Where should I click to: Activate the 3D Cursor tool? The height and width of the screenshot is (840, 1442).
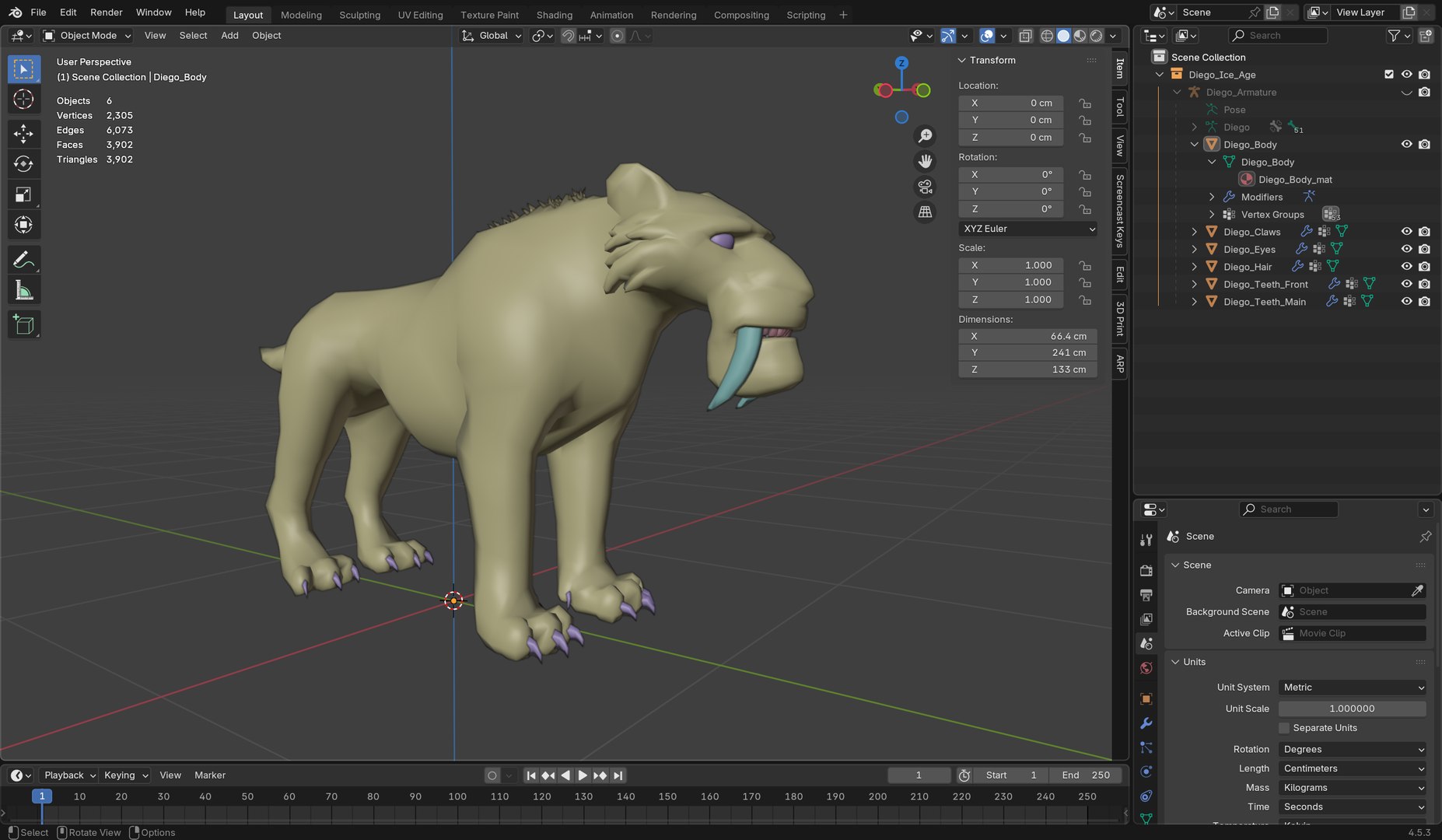pos(23,100)
